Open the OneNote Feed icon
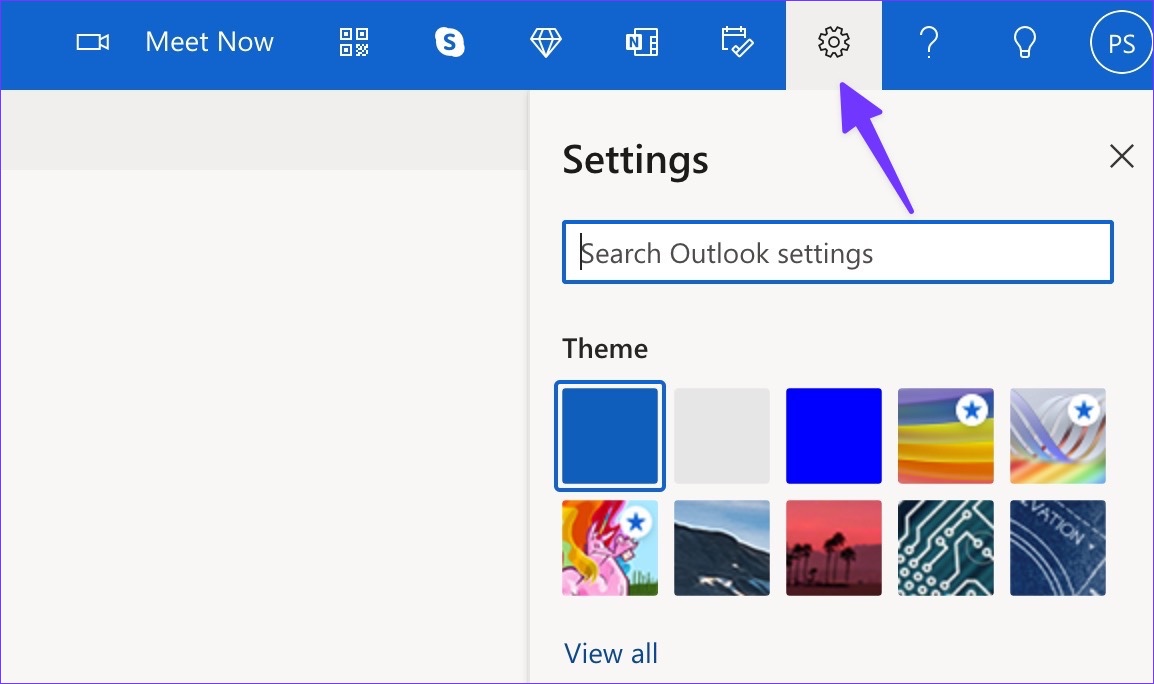Image resolution: width=1154 pixels, height=684 pixels. tap(641, 43)
